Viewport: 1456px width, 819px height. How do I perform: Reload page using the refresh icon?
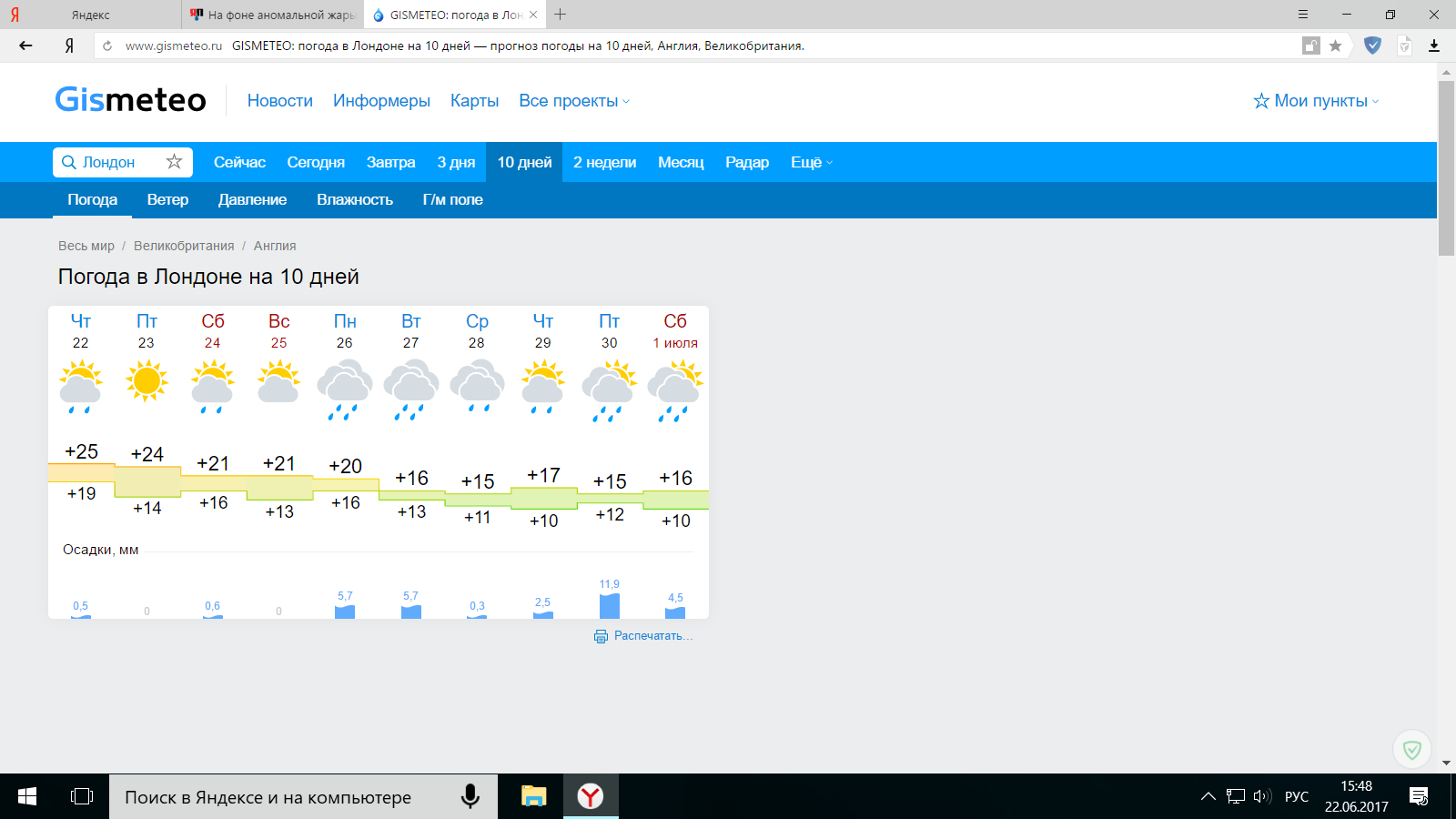[107, 45]
